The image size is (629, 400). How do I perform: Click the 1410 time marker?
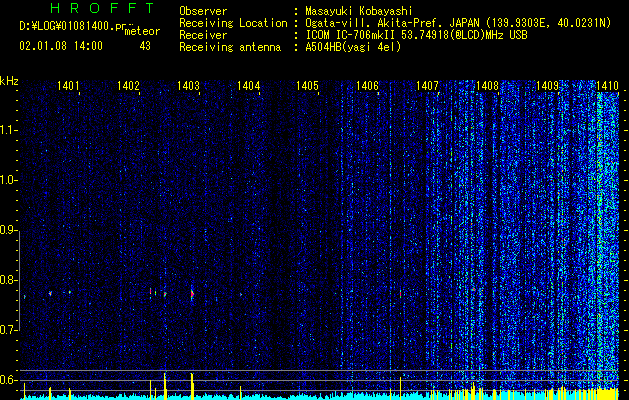click(607, 85)
